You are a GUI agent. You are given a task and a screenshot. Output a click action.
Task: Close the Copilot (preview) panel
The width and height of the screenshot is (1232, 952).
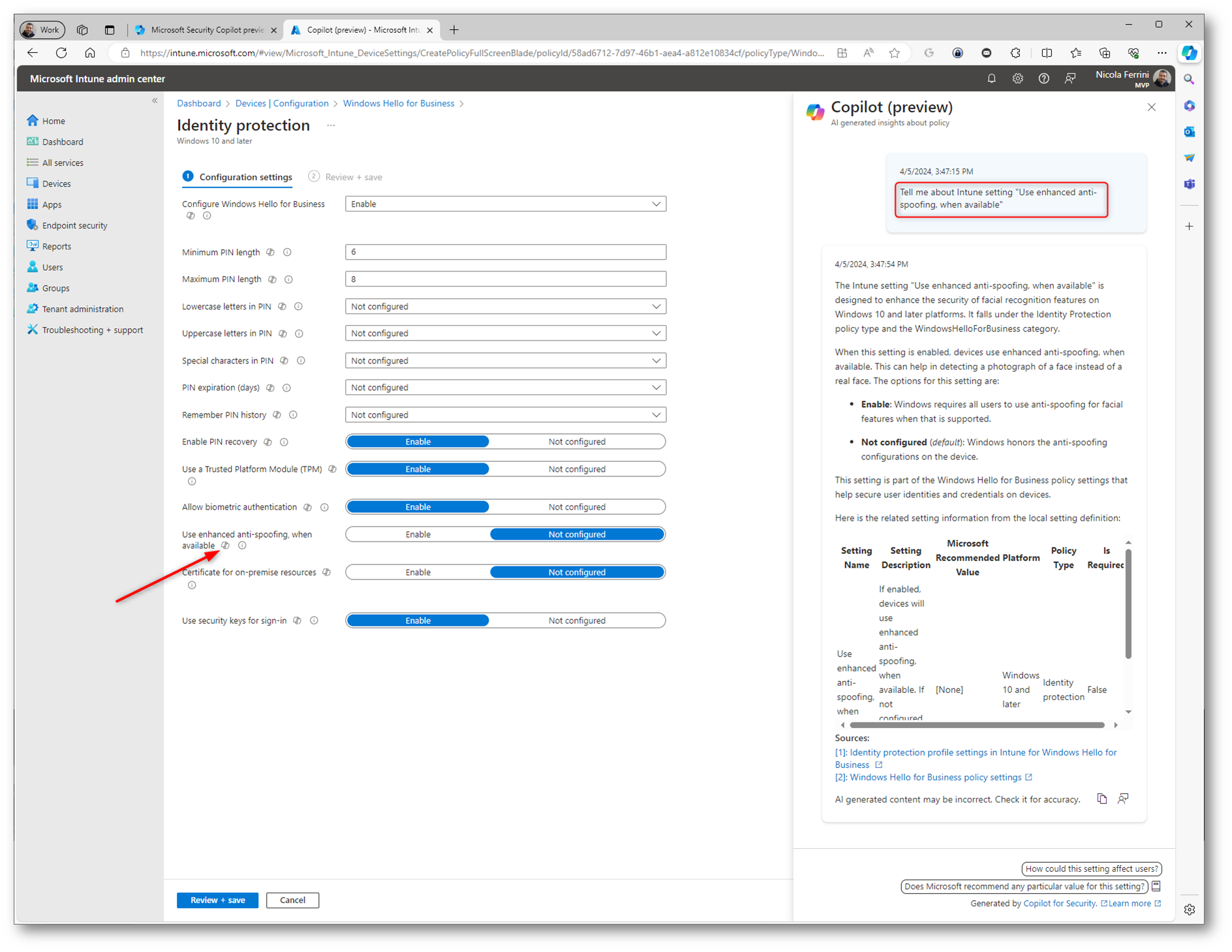1151,108
